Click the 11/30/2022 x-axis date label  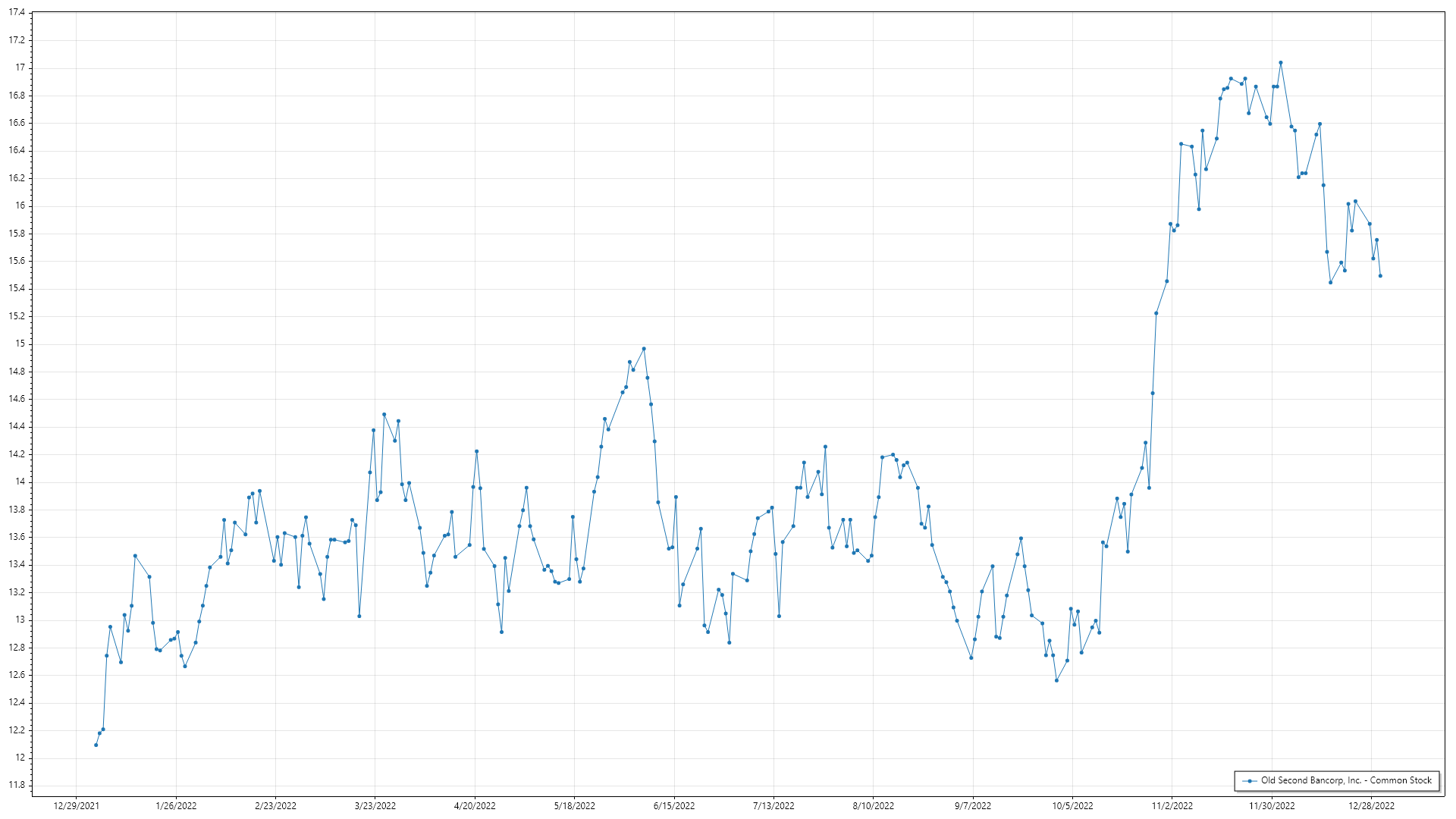(x=1272, y=806)
